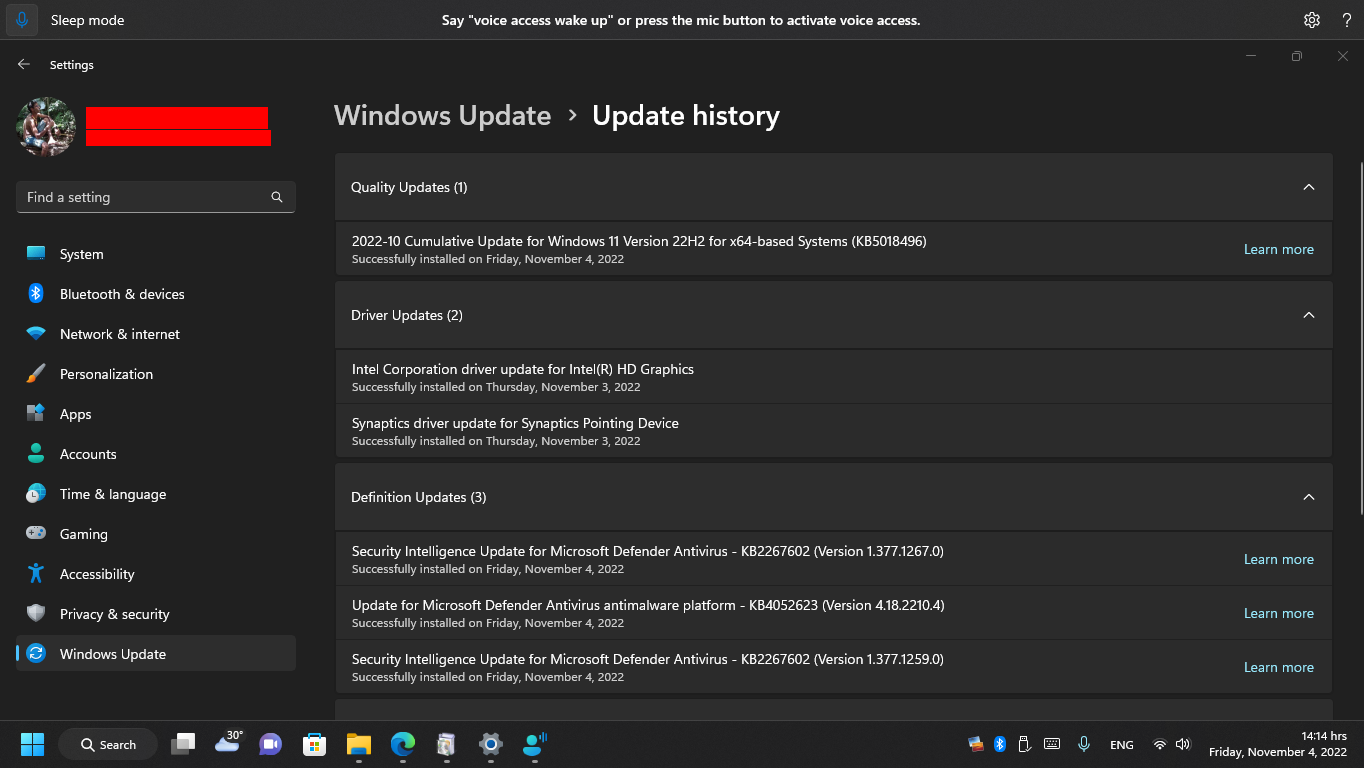Click the Find a setting search box
1364x768 pixels.
[x=156, y=197]
